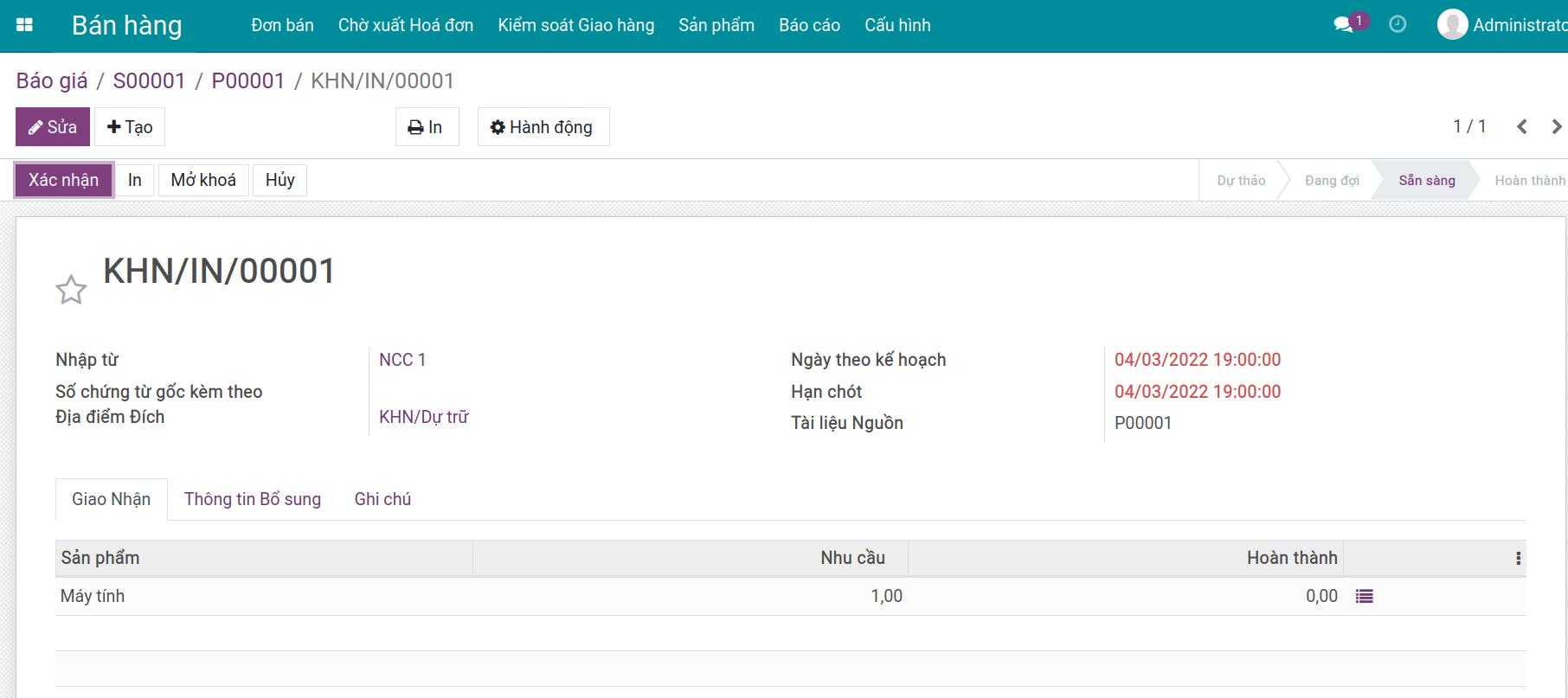Navigate to S00001 in the breadcrumb
This screenshot has width=1568, height=698.
pos(149,80)
